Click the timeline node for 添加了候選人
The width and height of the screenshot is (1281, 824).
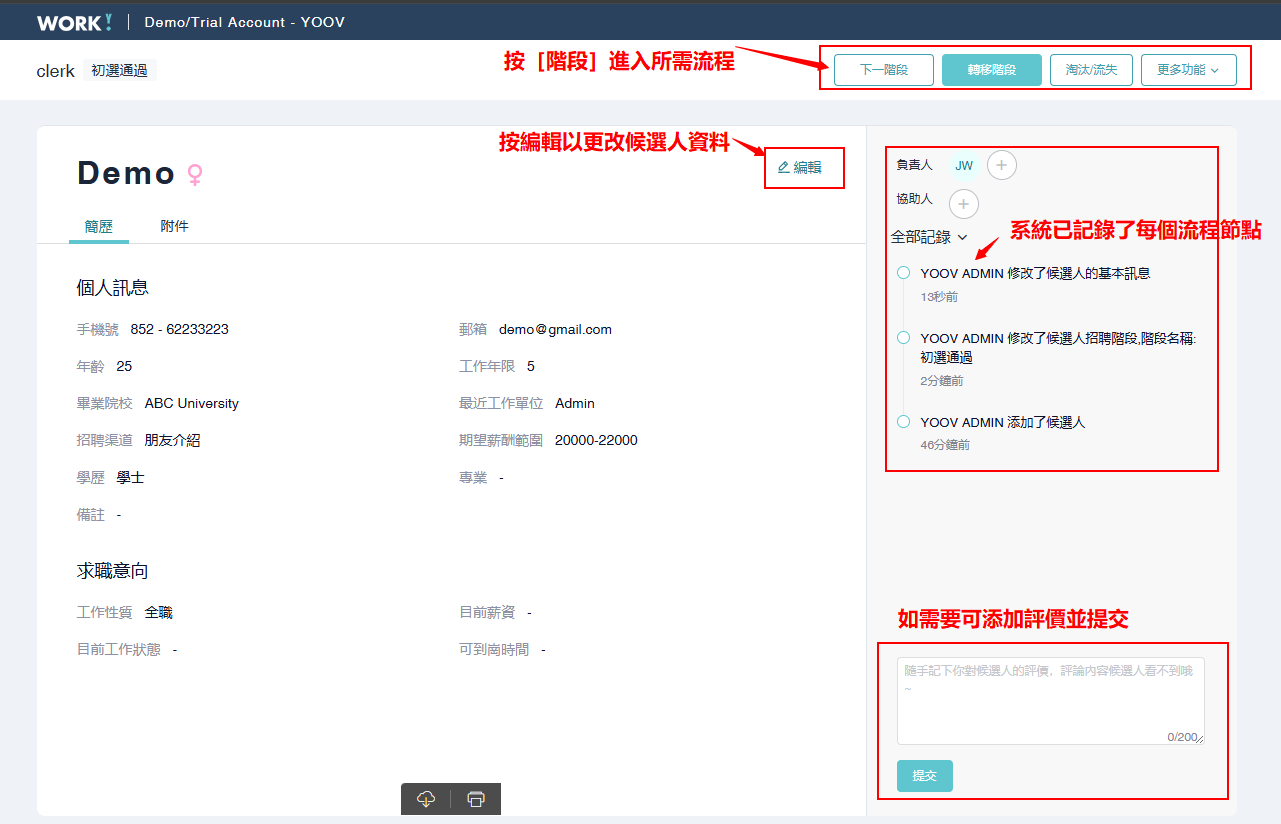tap(903, 422)
